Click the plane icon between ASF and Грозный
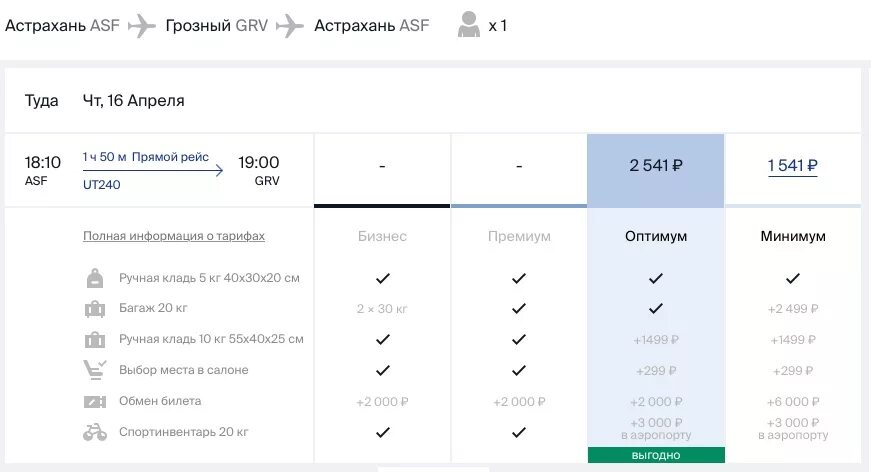This screenshot has width=871, height=472. click(x=142, y=26)
